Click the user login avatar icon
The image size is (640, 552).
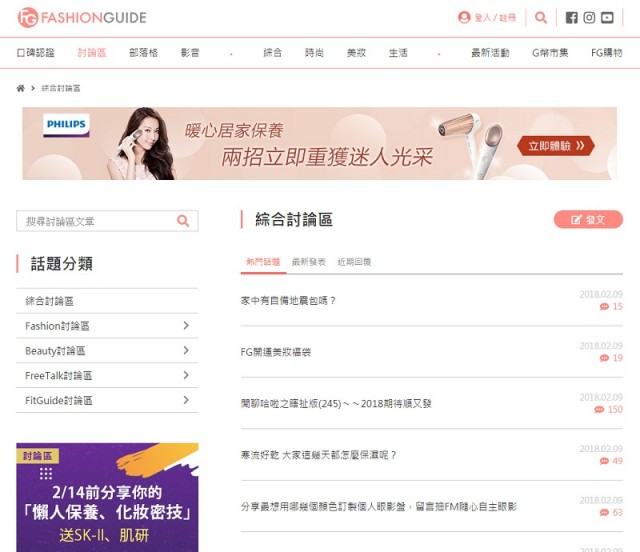(464, 17)
